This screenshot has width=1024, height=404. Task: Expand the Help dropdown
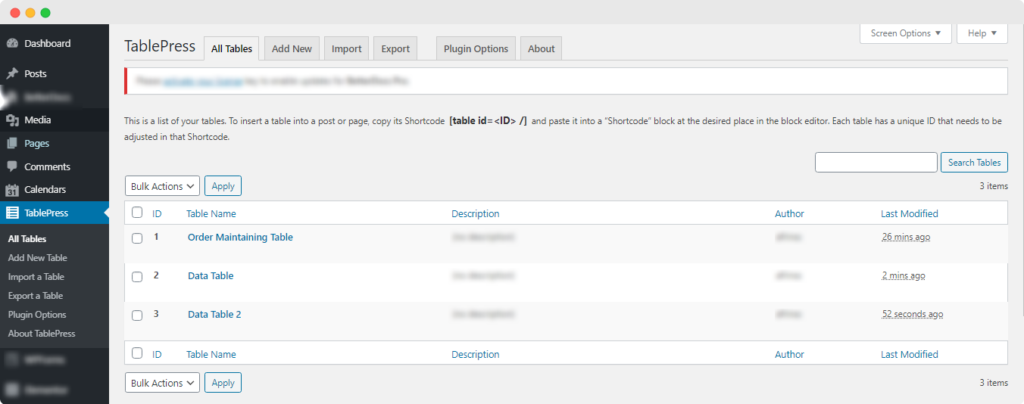click(x=984, y=33)
